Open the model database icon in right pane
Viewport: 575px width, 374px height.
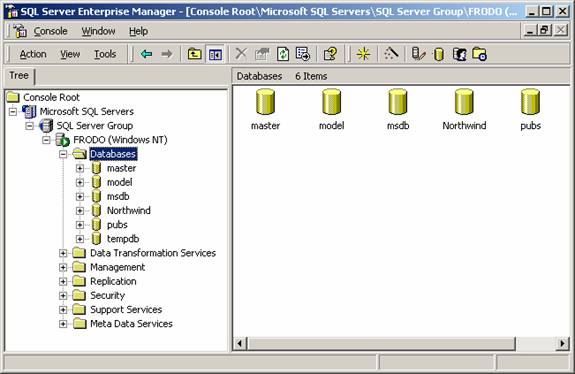click(x=332, y=102)
